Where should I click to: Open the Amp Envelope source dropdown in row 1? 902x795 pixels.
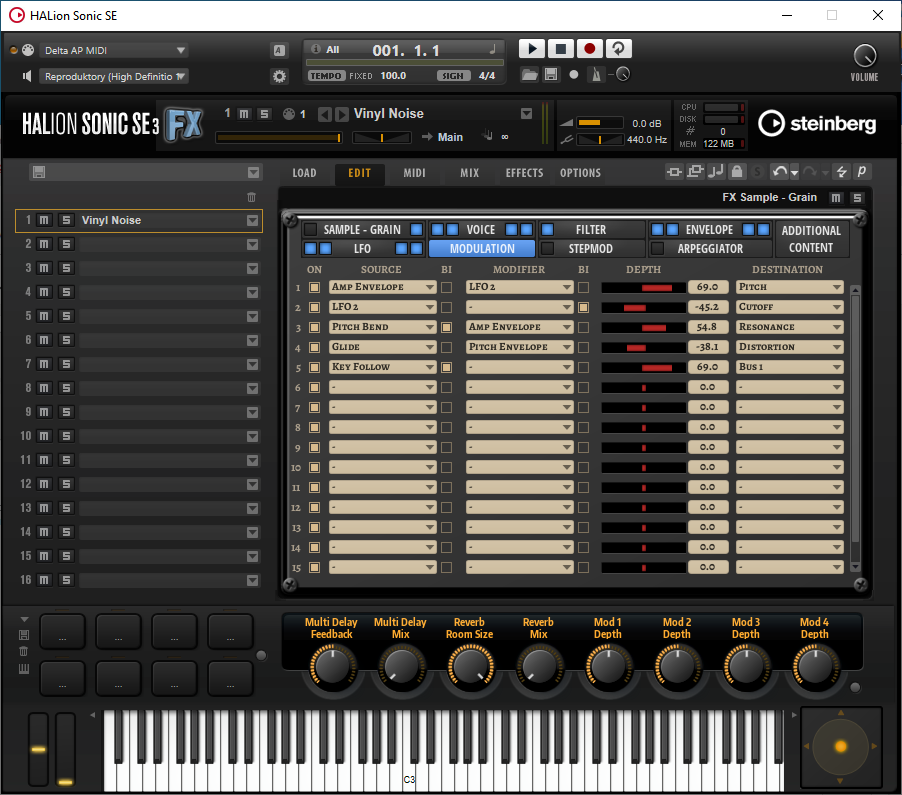click(383, 287)
